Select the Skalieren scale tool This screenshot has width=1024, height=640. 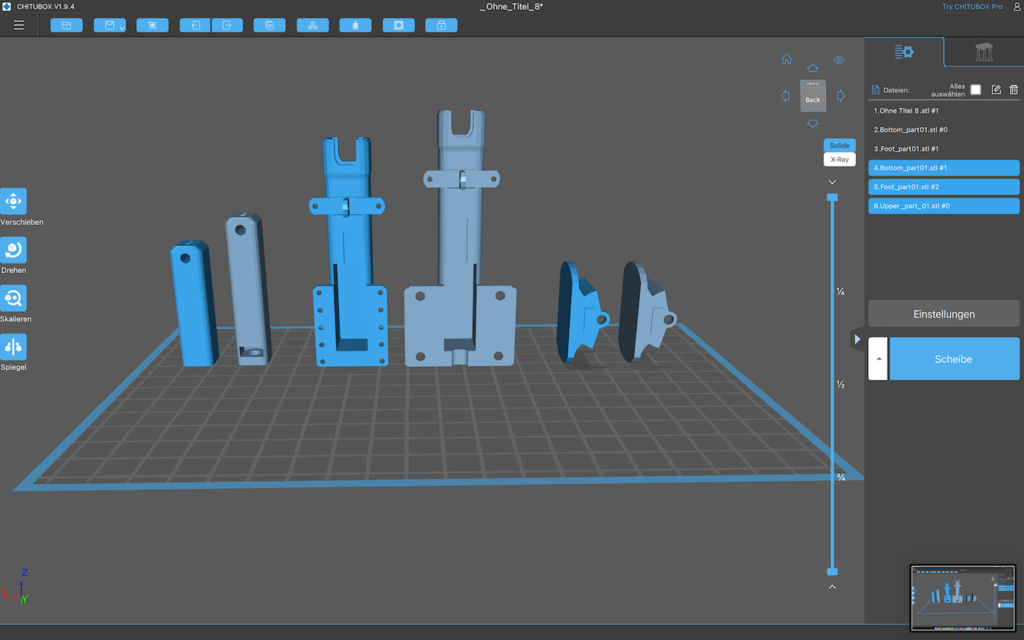tap(14, 298)
